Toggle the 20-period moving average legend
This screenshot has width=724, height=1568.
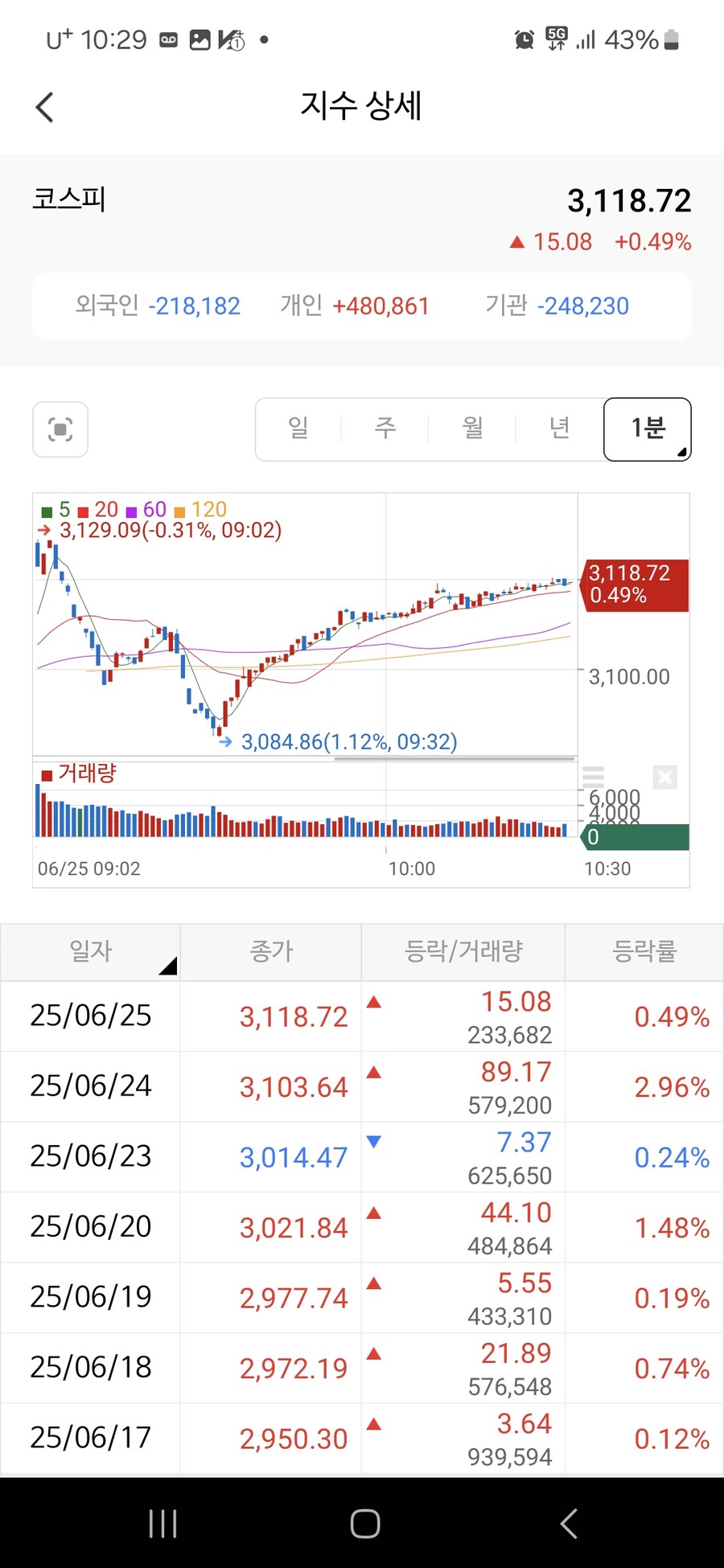[x=98, y=510]
